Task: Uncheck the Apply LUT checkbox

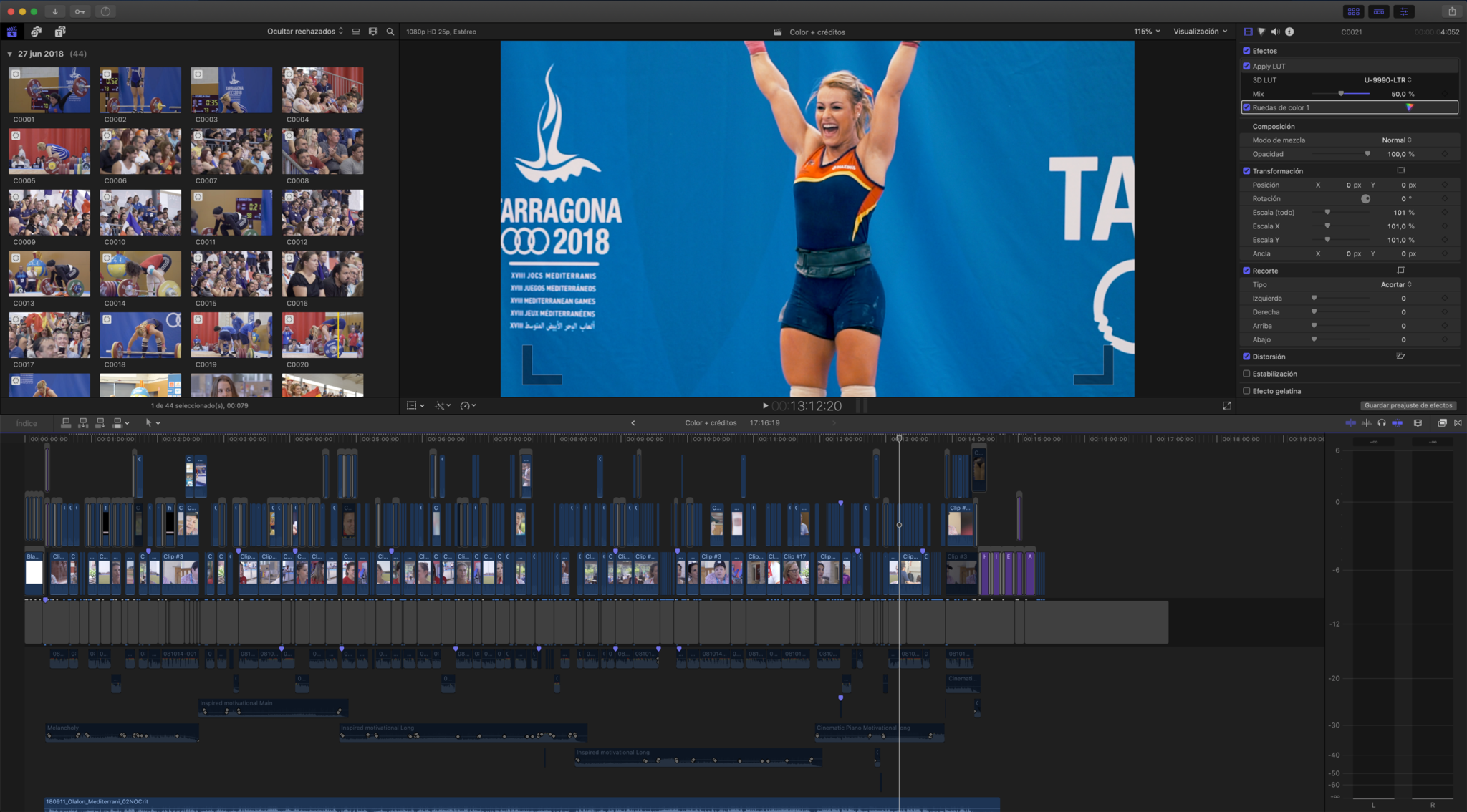Action: [1246, 66]
